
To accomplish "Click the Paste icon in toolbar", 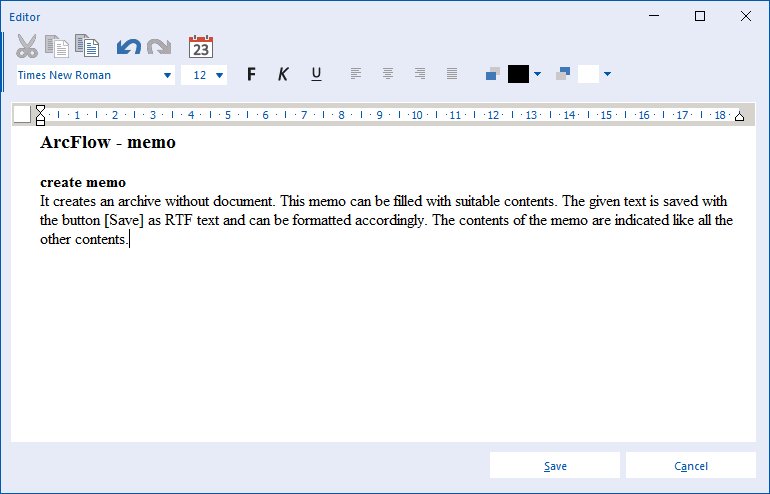I will tap(87, 46).
